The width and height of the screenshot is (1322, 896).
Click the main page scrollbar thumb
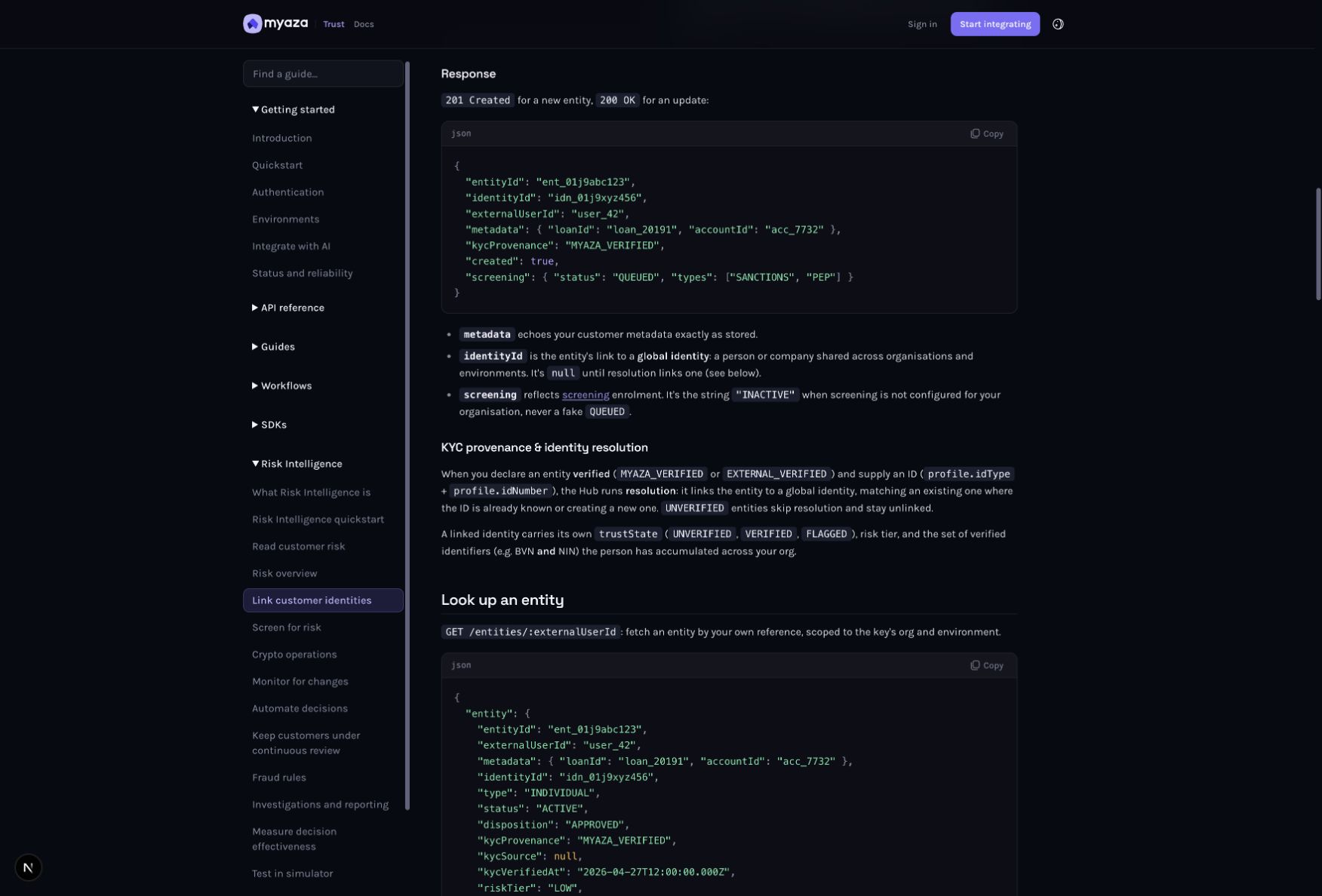[1318, 244]
